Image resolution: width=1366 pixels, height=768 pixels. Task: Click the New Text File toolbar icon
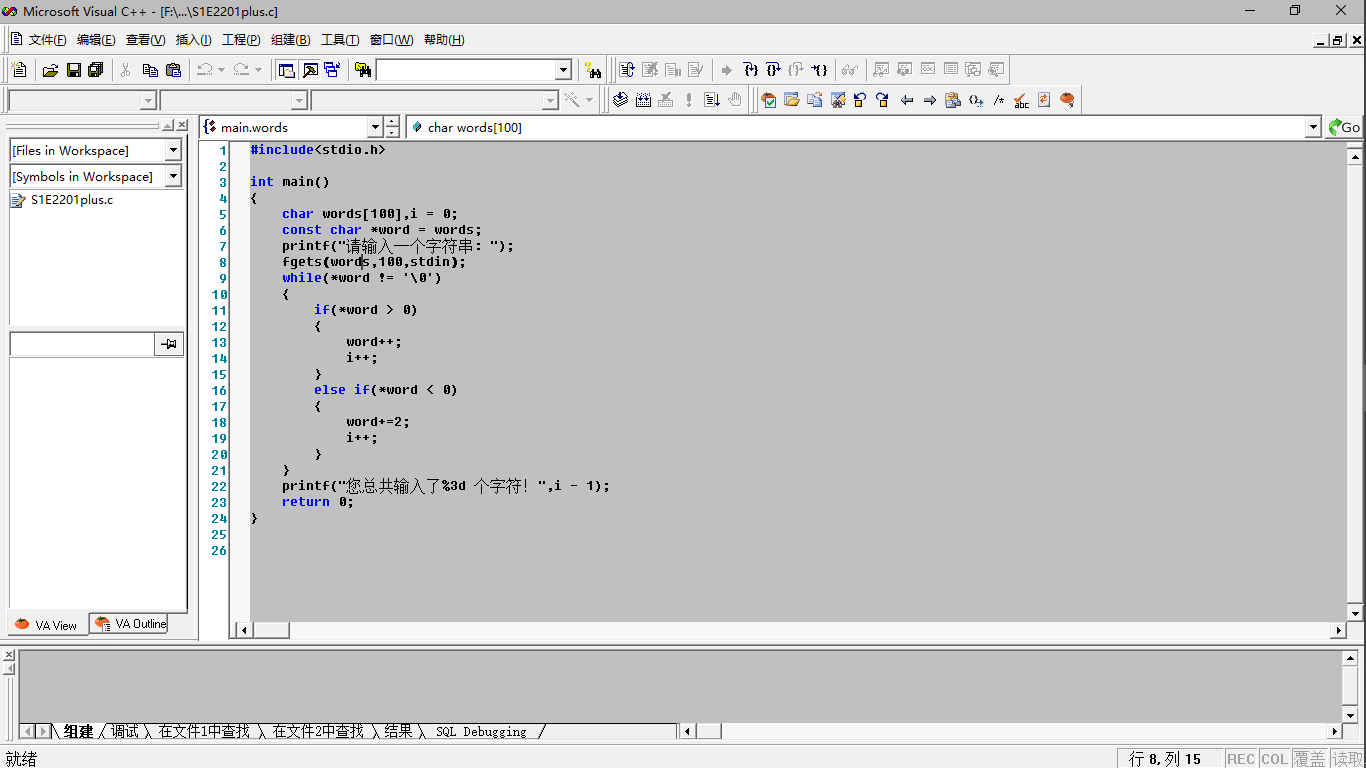(19, 70)
